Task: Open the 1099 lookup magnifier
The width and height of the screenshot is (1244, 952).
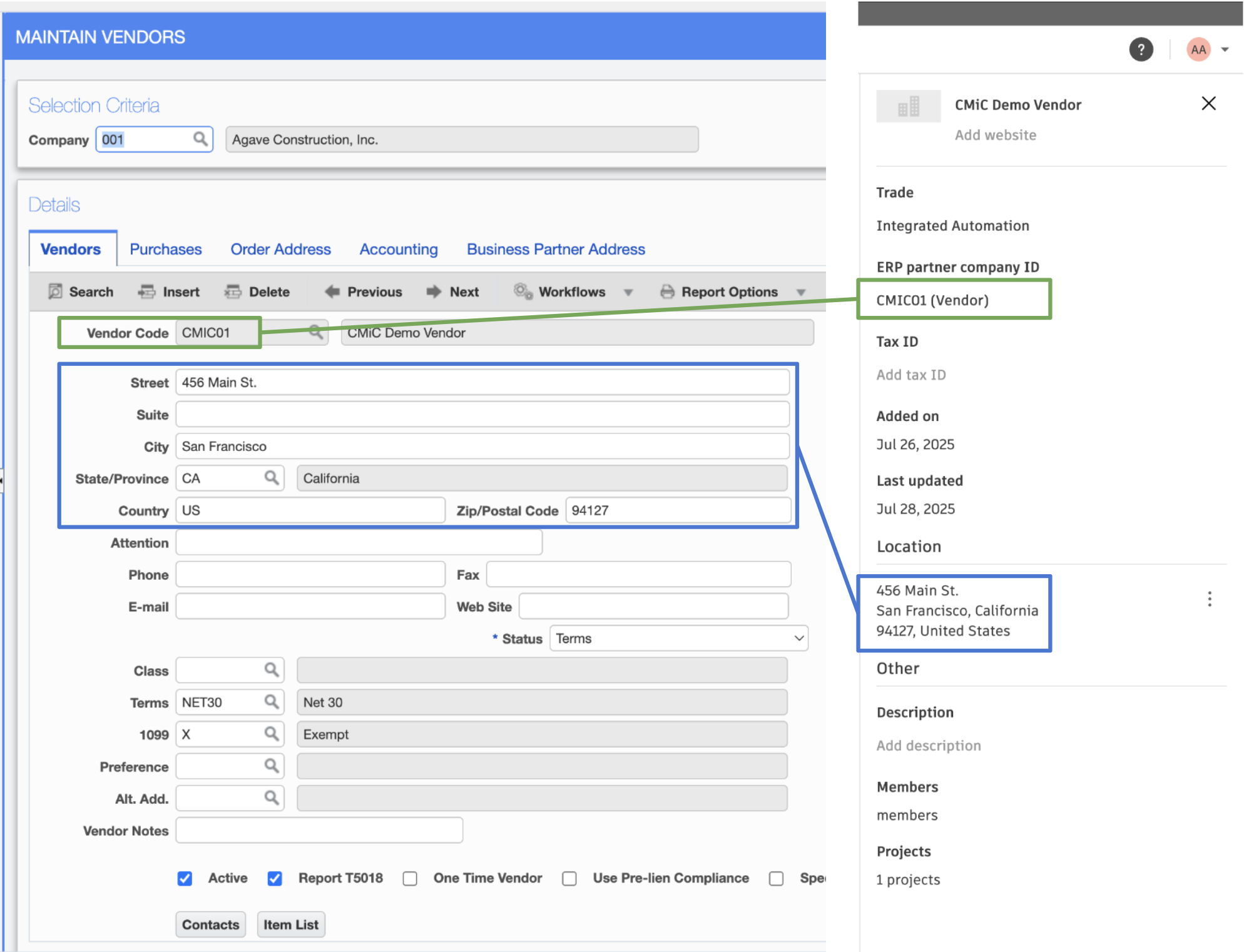Action: click(x=271, y=734)
